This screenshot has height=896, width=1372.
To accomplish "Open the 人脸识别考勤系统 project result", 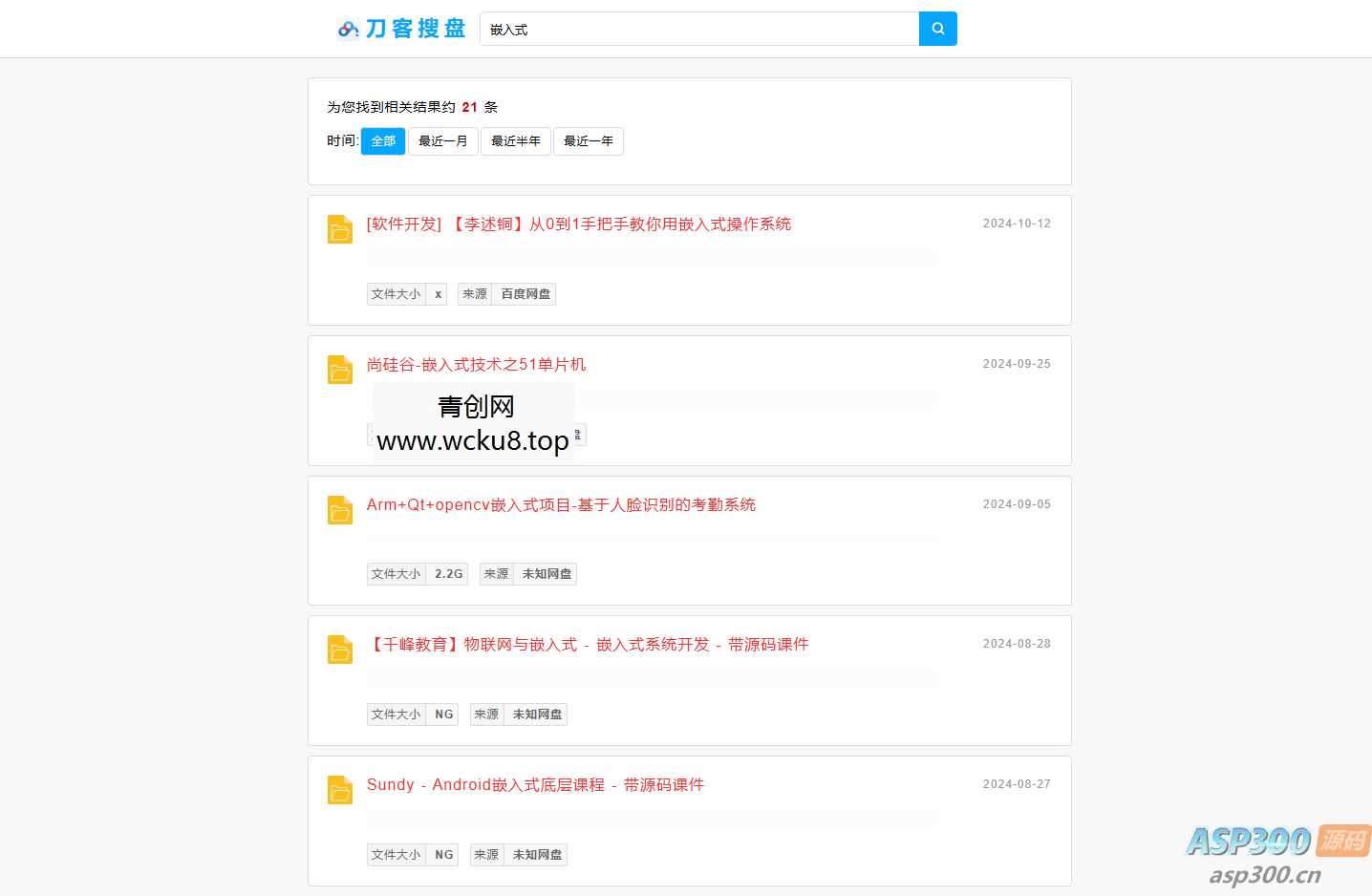I will (x=561, y=504).
